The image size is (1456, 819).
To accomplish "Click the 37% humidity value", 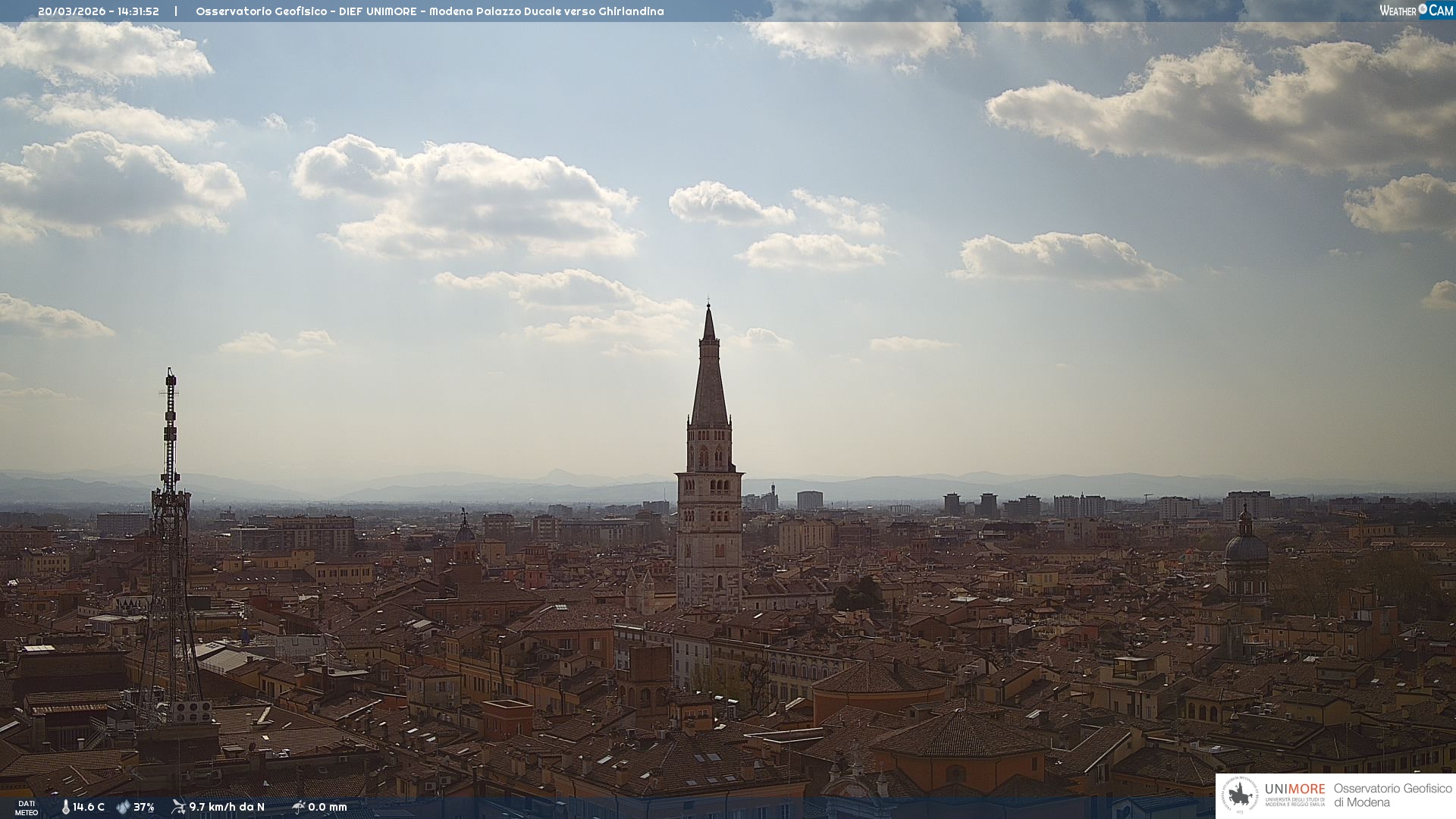I will [x=144, y=807].
